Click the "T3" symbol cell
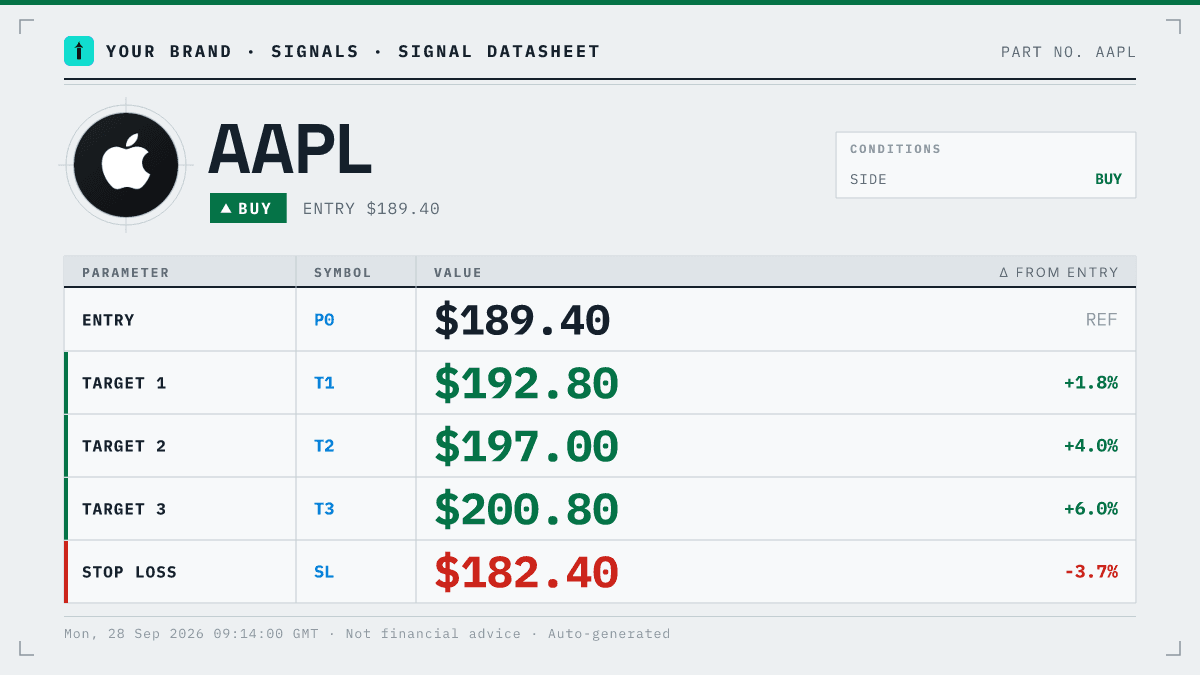Image resolution: width=1200 pixels, height=675 pixels. pyautogui.click(x=324, y=509)
